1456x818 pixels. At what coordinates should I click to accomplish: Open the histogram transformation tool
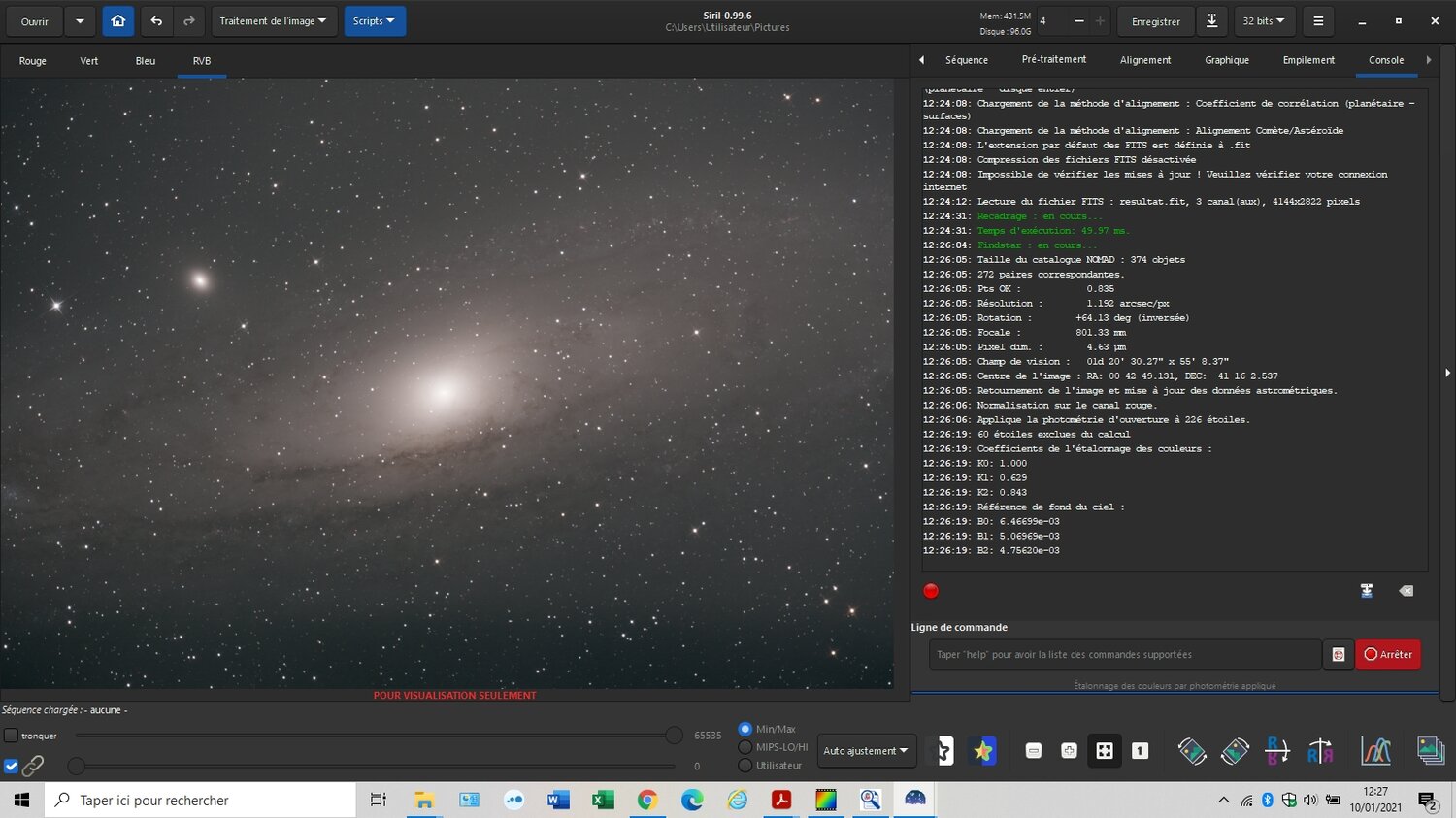point(1375,751)
